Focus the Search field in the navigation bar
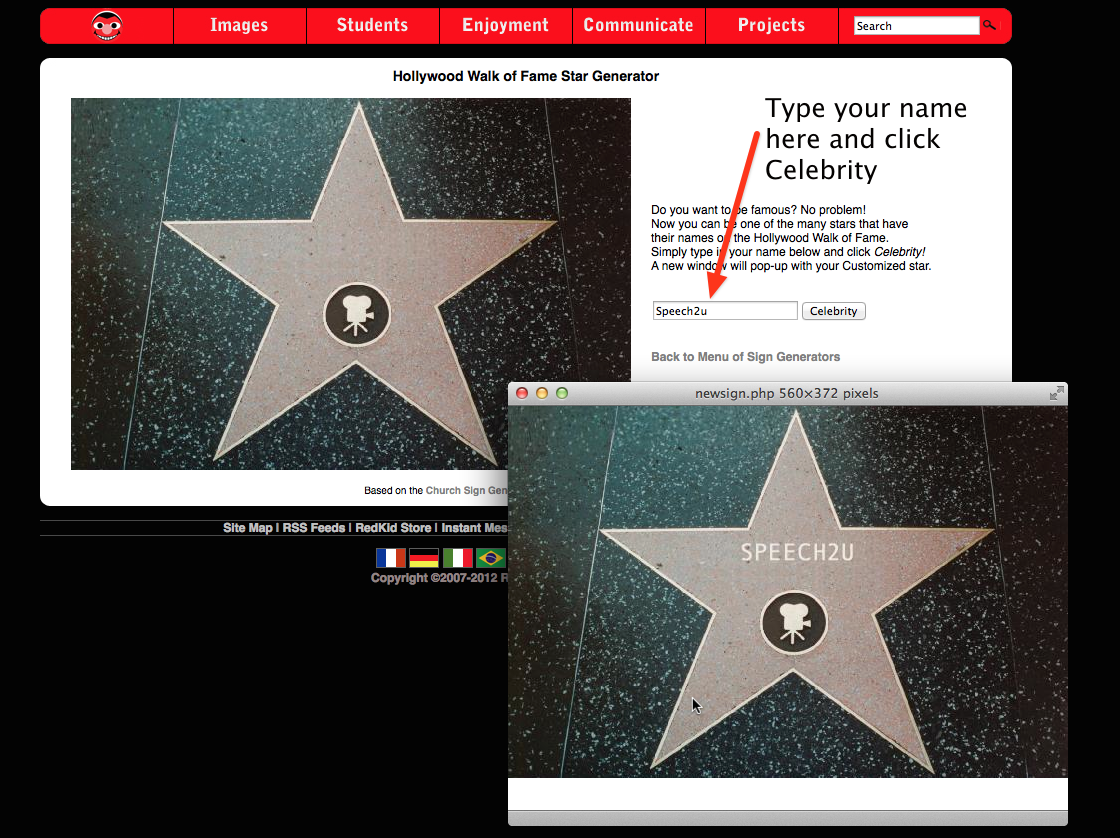The height and width of the screenshot is (838, 1120). pos(916,26)
